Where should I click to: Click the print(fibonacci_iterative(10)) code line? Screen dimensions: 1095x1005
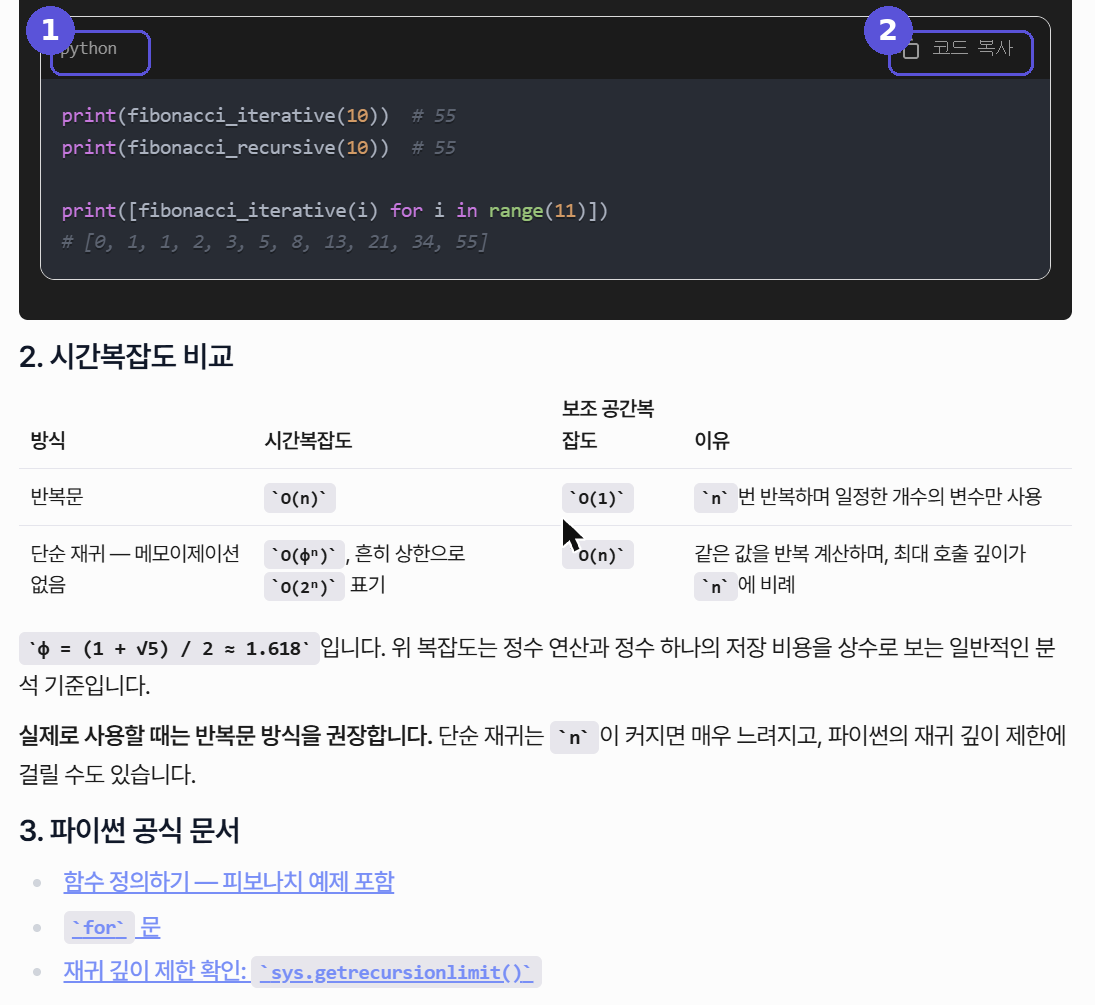tap(225, 115)
